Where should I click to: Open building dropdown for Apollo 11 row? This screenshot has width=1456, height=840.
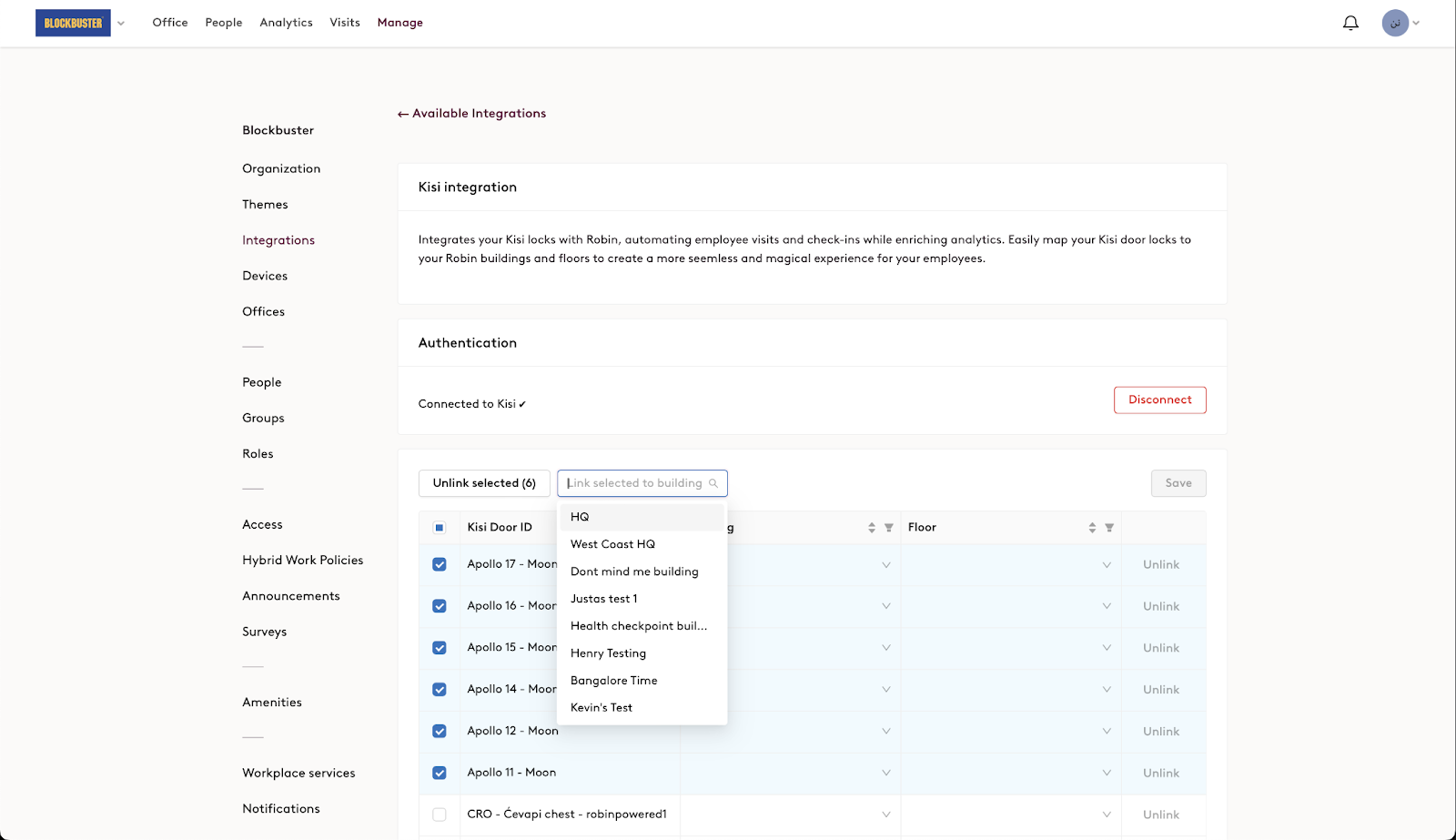click(x=885, y=773)
